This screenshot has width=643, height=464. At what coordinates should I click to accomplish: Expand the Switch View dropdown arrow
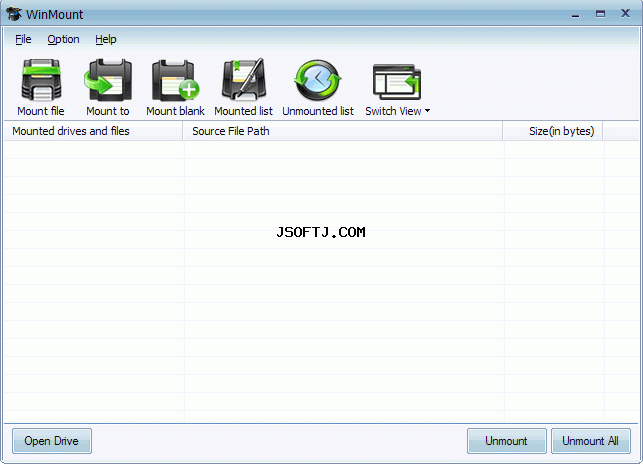click(x=427, y=111)
